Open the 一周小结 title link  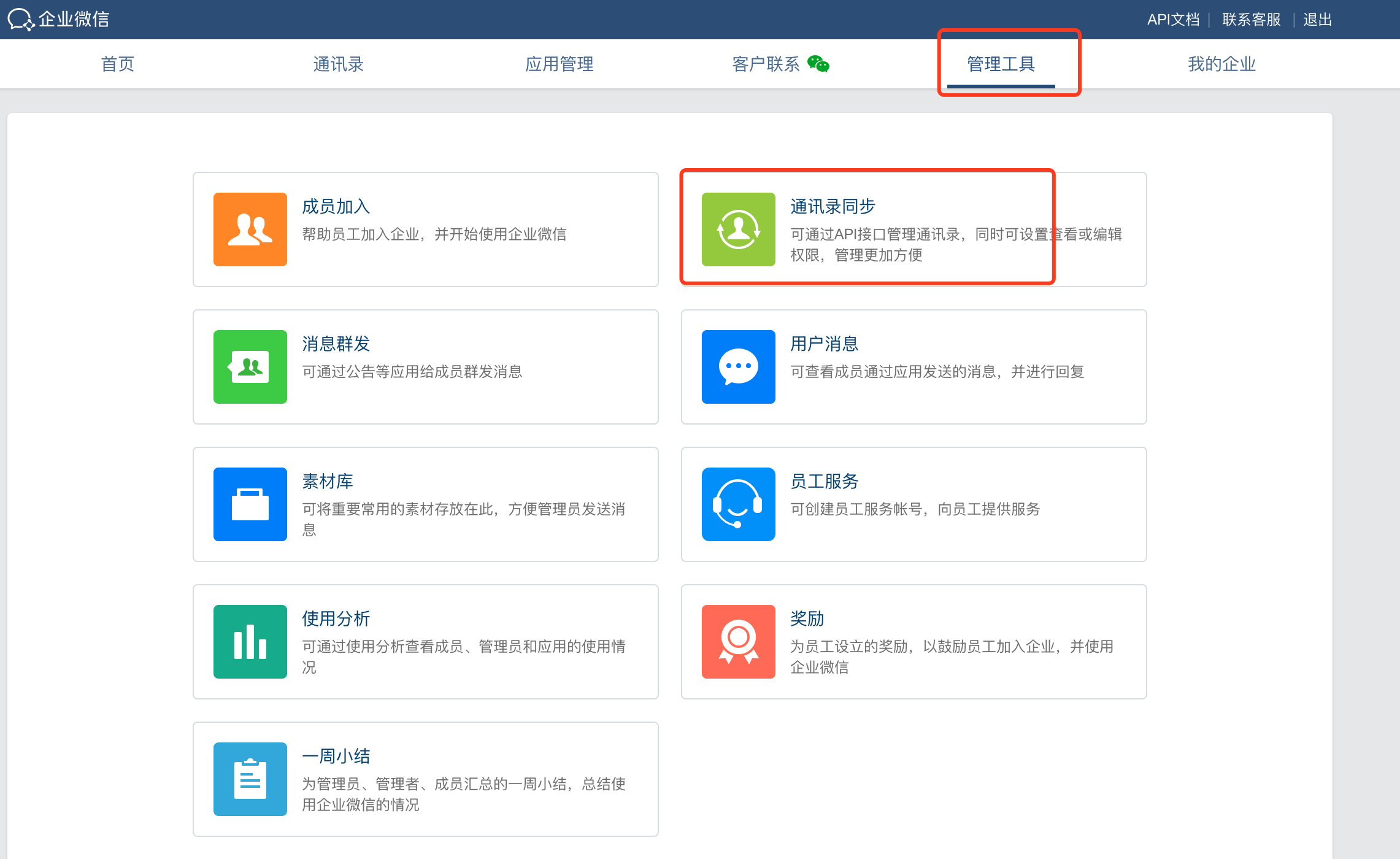click(x=336, y=757)
